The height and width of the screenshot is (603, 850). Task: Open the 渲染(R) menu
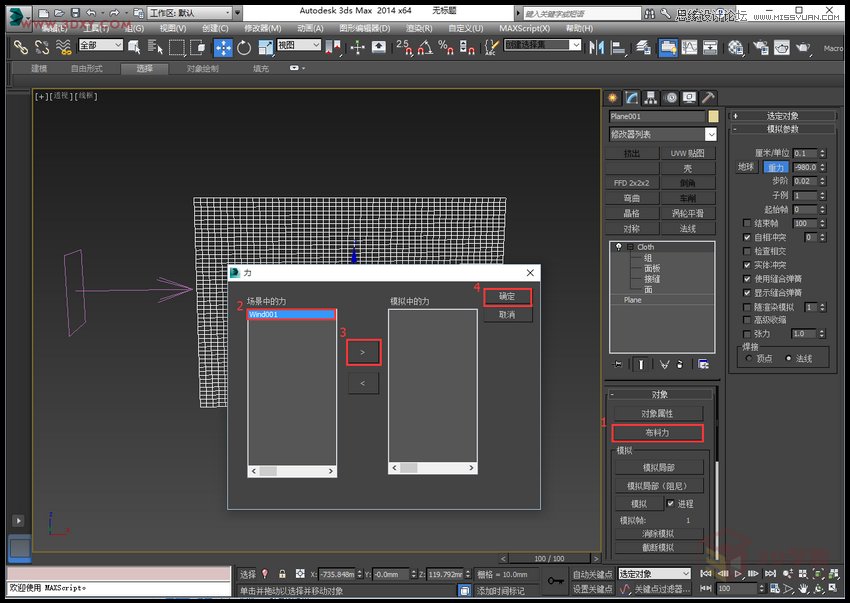coord(421,28)
